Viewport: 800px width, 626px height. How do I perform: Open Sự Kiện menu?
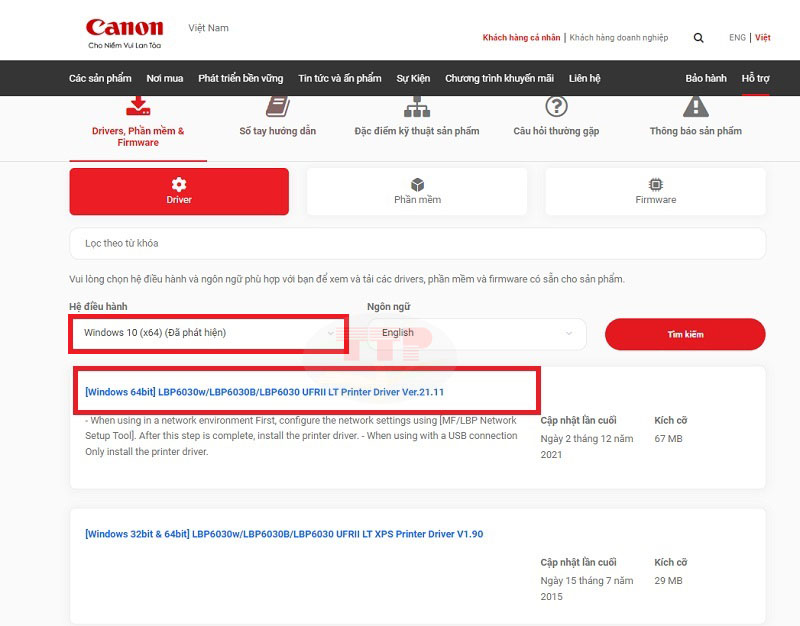413,78
